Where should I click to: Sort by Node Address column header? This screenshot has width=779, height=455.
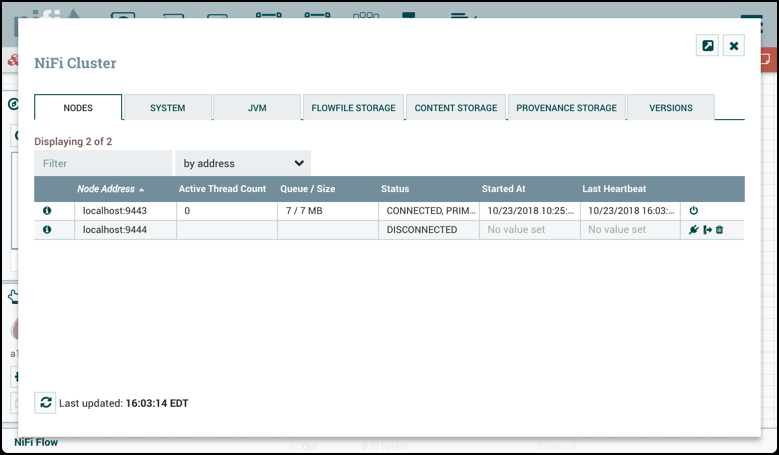pos(111,189)
